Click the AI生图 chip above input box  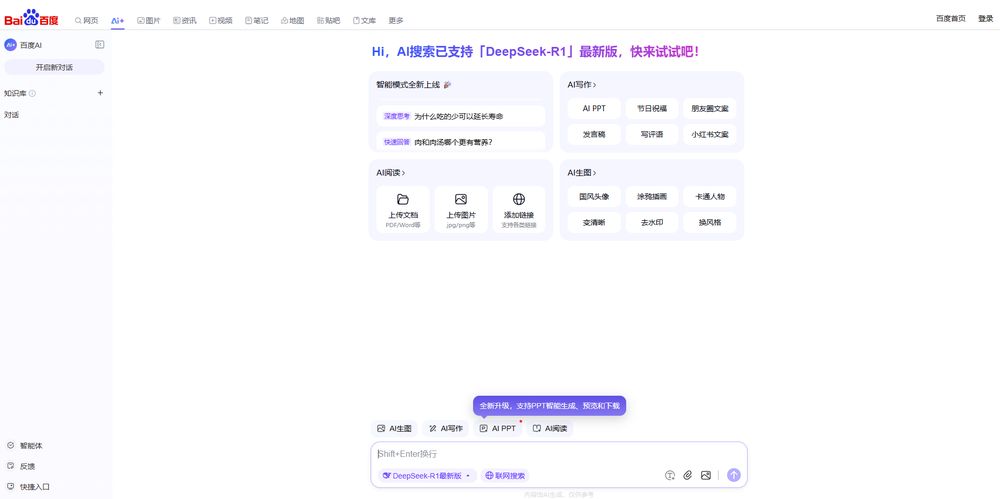pyautogui.click(x=394, y=428)
